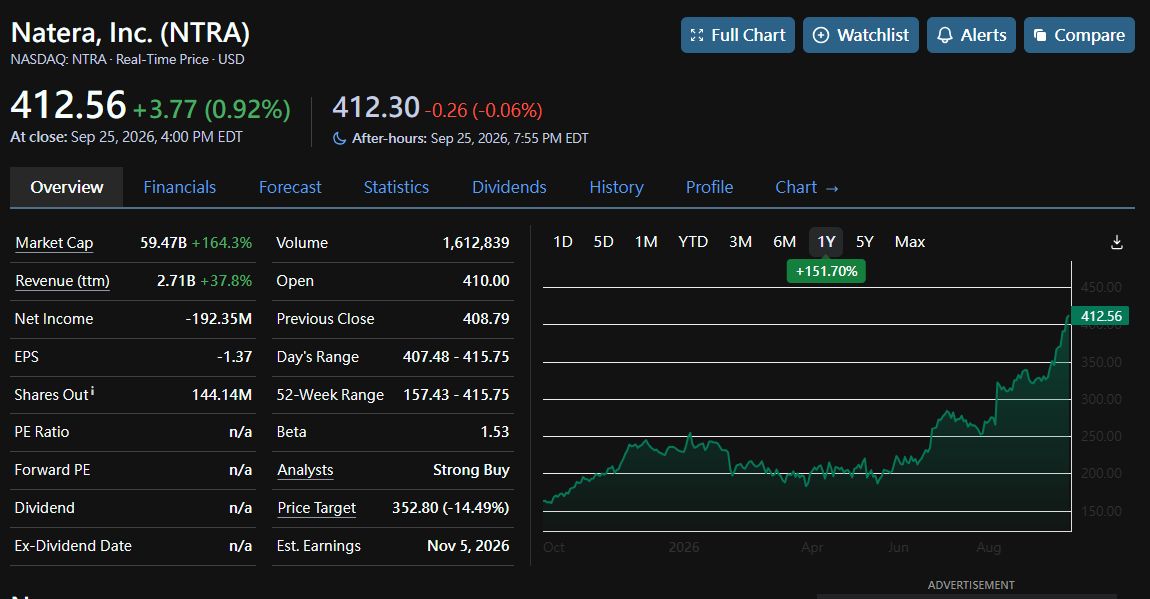Select the 6M chart range
This screenshot has height=599, width=1150.
[784, 242]
